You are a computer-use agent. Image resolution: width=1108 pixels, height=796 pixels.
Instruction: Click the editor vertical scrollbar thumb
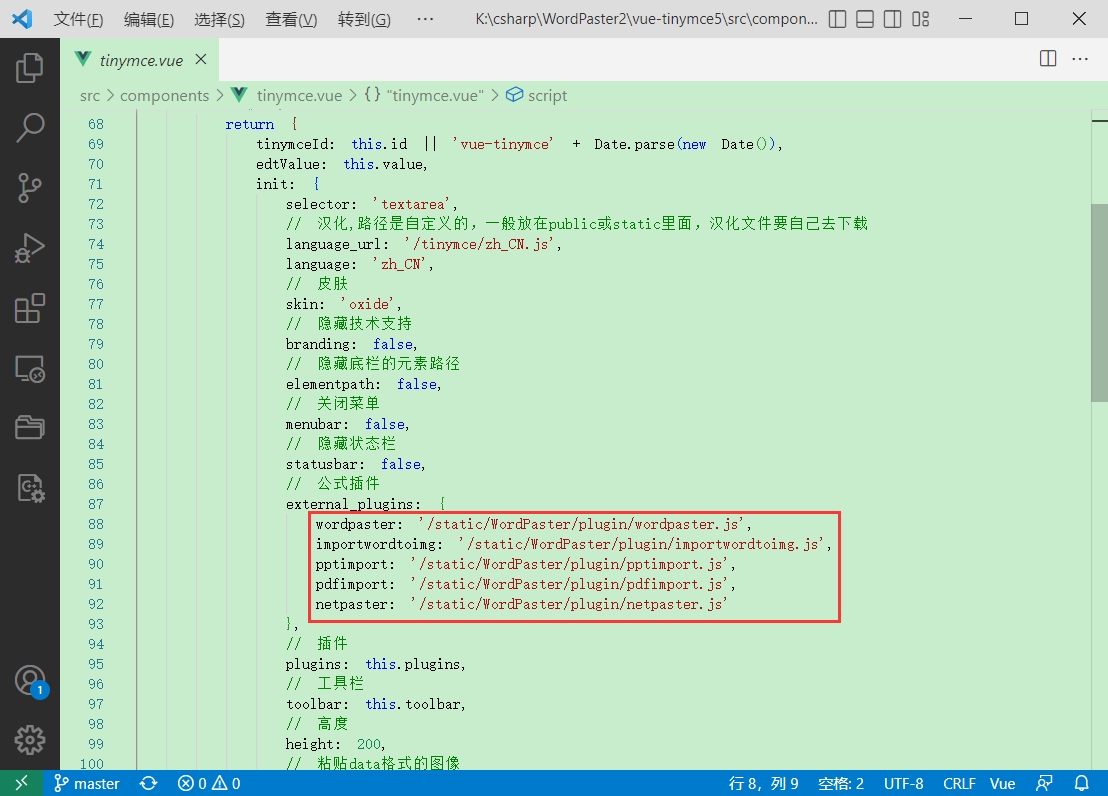pos(1099,300)
